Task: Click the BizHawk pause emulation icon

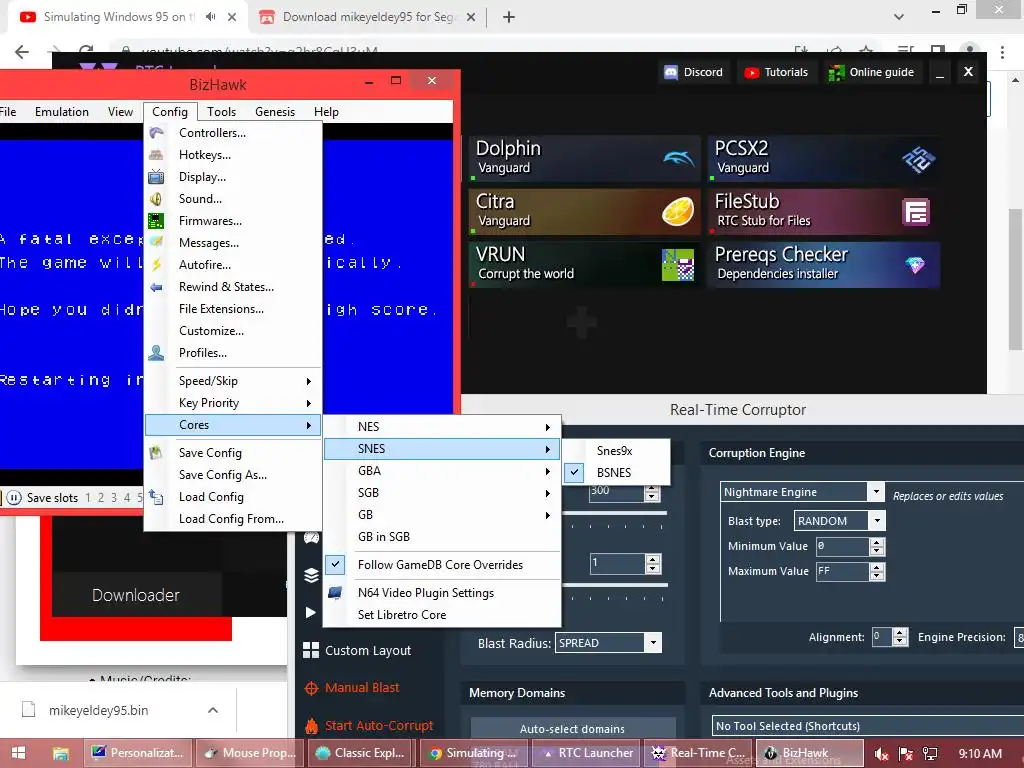Action: pos(14,498)
